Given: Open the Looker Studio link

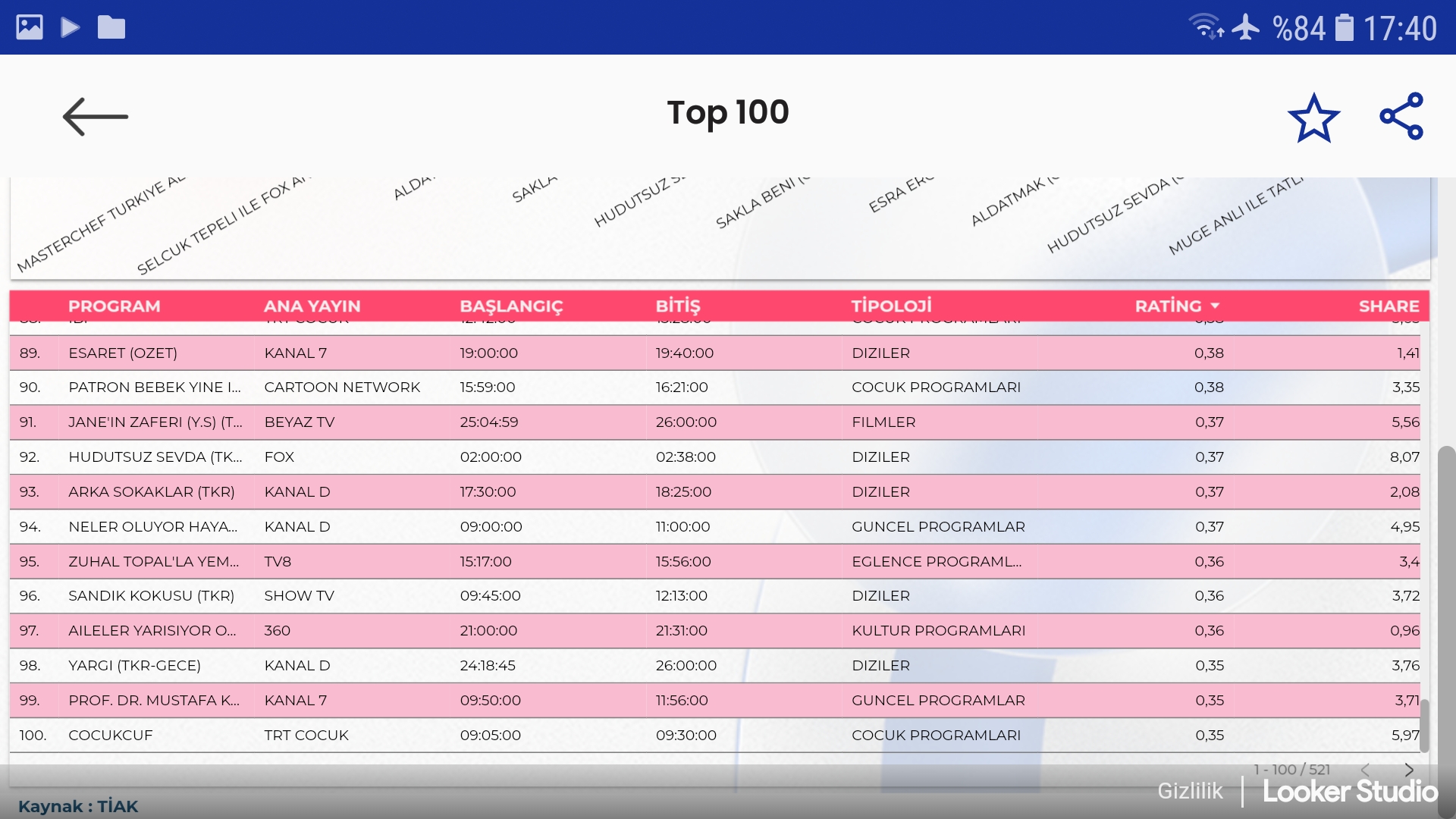Looking at the screenshot, I should point(1350,792).
